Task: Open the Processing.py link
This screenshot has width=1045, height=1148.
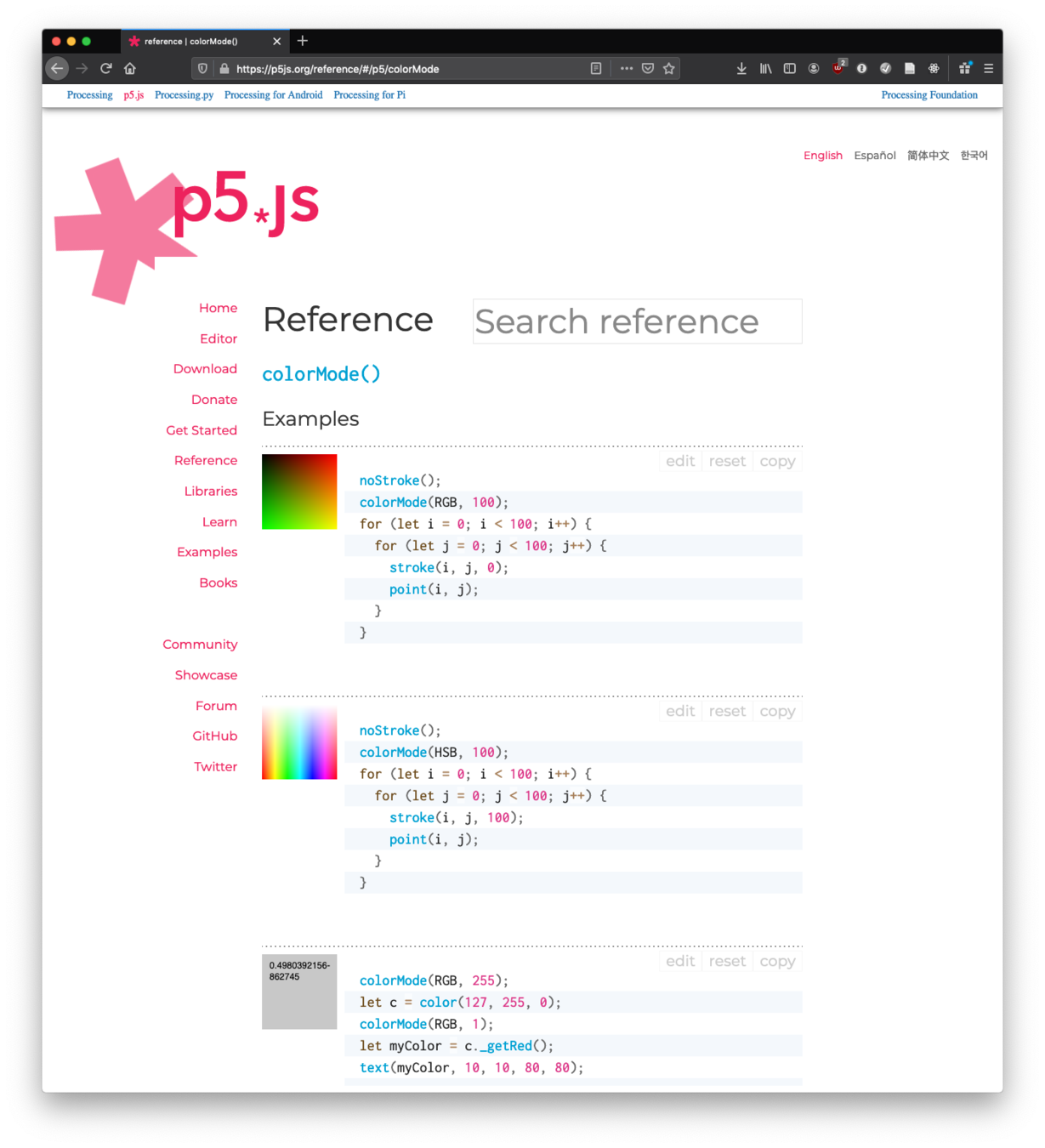Action: (184, 95)
